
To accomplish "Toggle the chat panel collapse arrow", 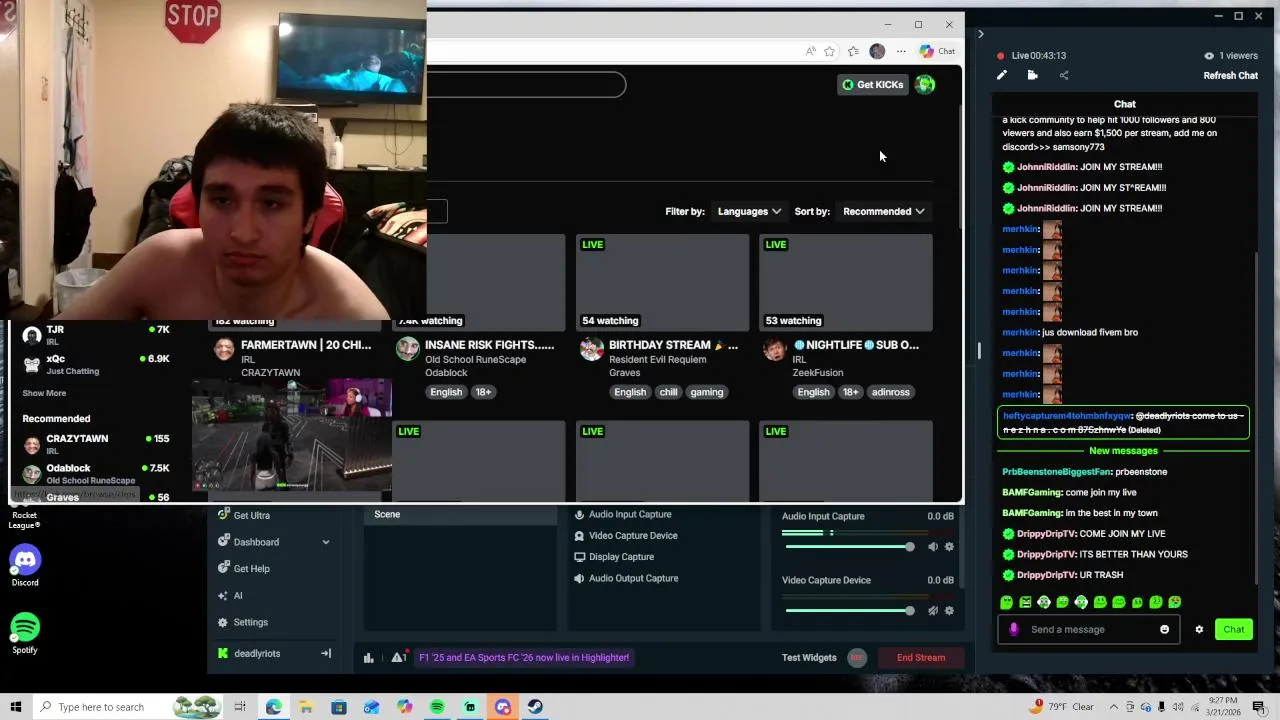I will [x=980, y=34].
